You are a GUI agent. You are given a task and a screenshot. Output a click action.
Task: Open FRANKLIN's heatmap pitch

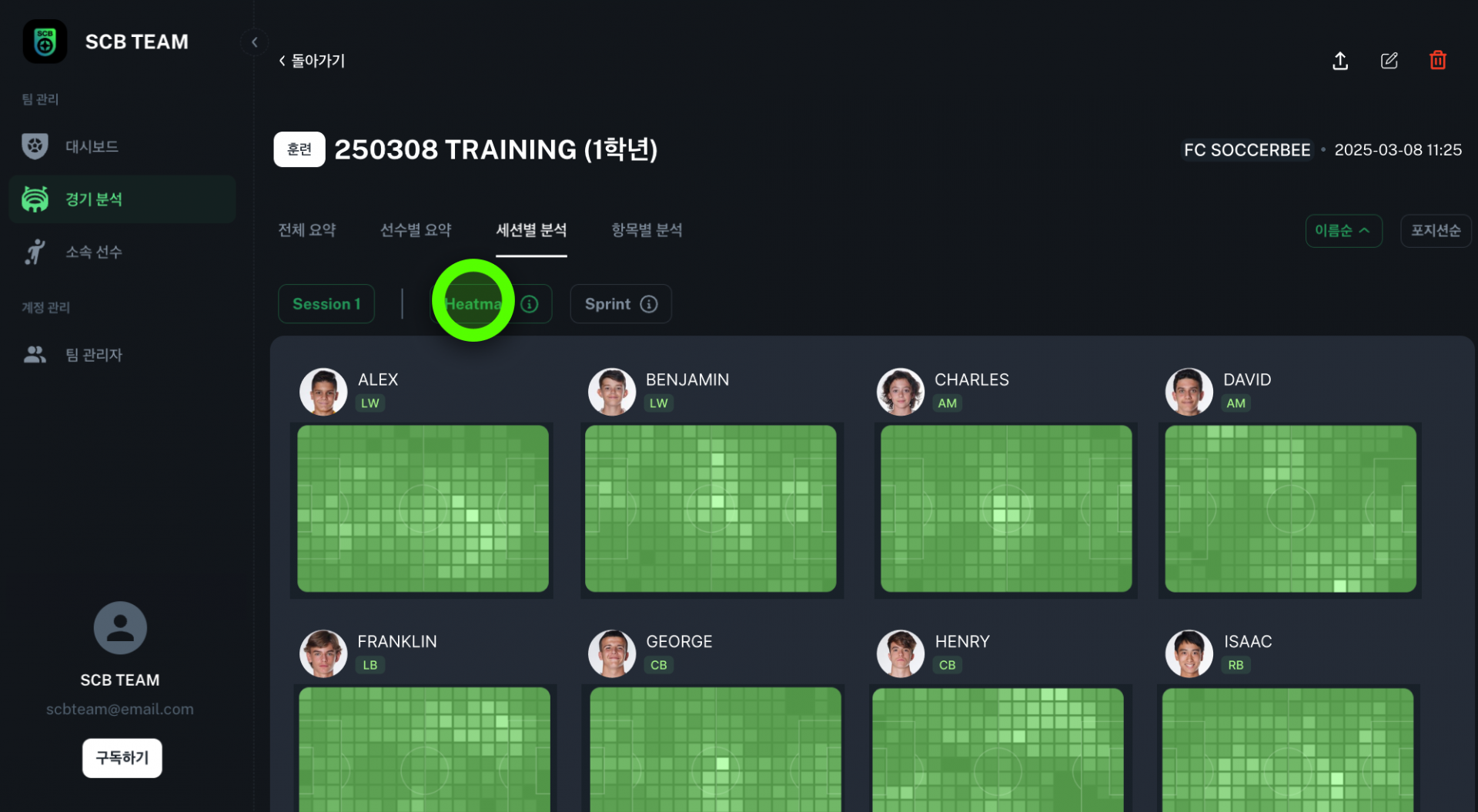click(x=424, y=750)
